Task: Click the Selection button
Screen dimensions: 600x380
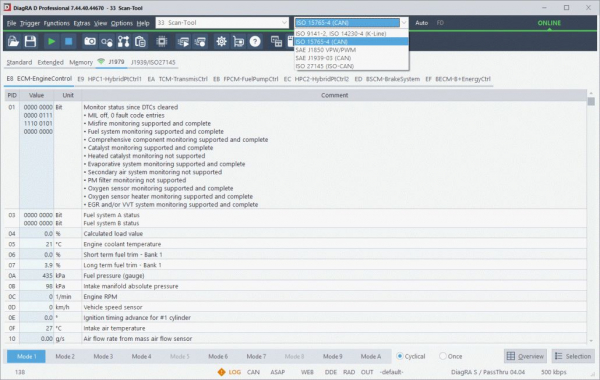Action: (573, 356)
